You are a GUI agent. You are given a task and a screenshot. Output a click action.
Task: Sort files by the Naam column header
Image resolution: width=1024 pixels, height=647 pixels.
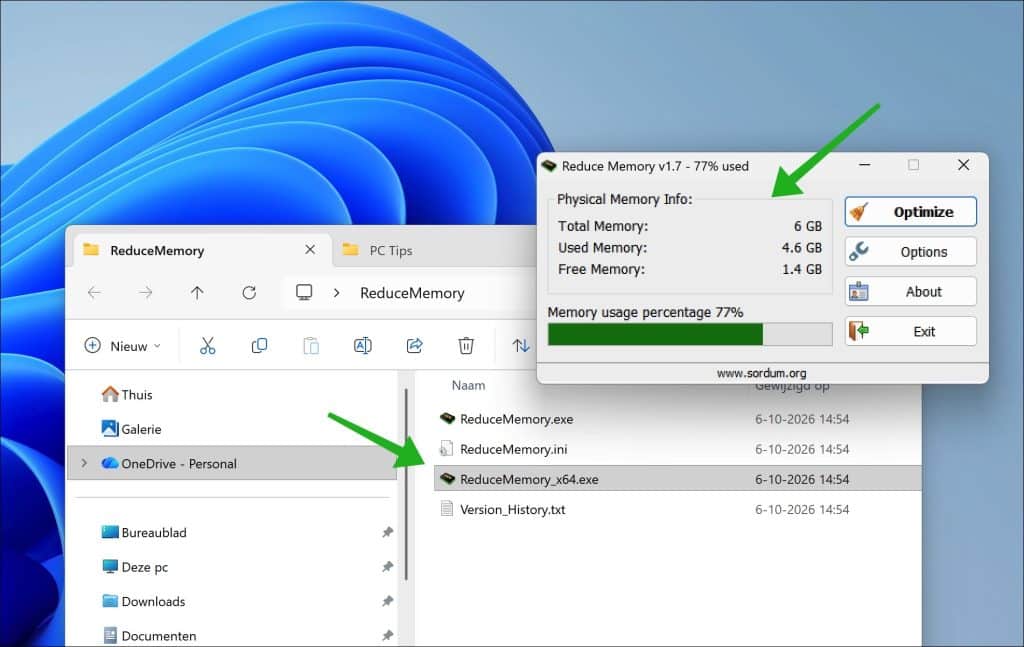468,385
